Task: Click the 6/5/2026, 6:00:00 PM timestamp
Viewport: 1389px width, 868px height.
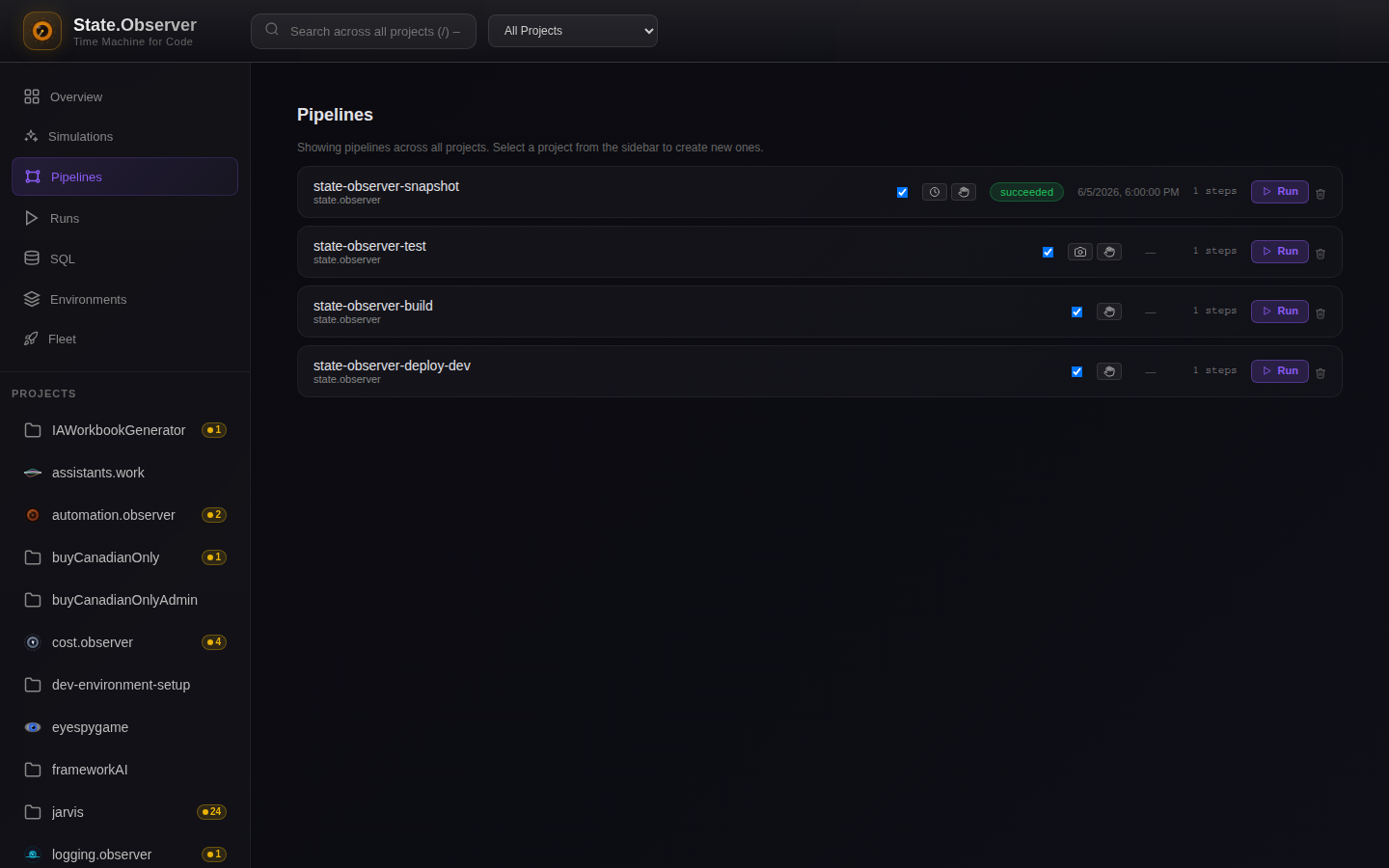Action: (1128, 192)
